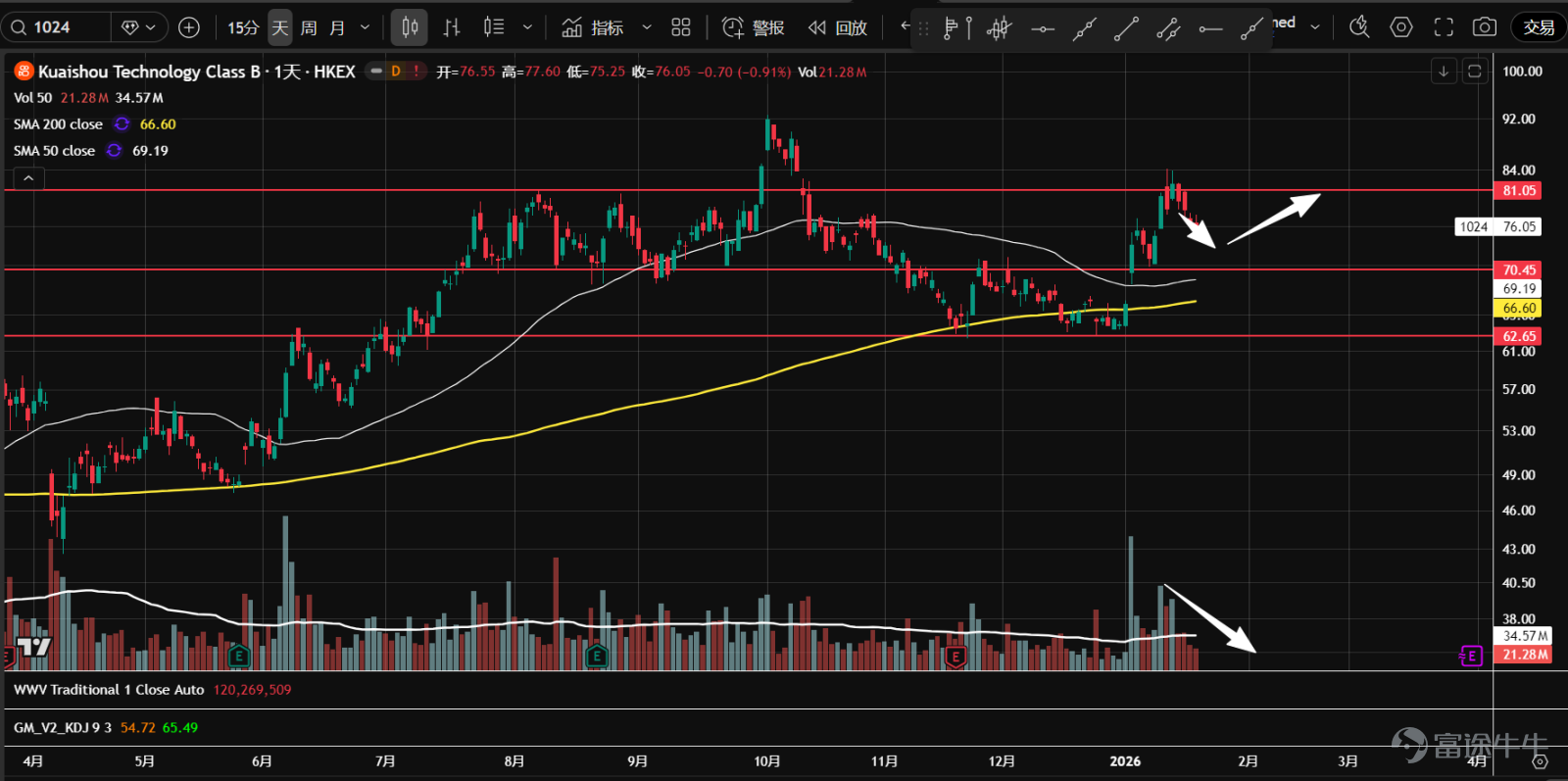
Task: Open 指标 indicators panel
Action: tap(593, 27)
